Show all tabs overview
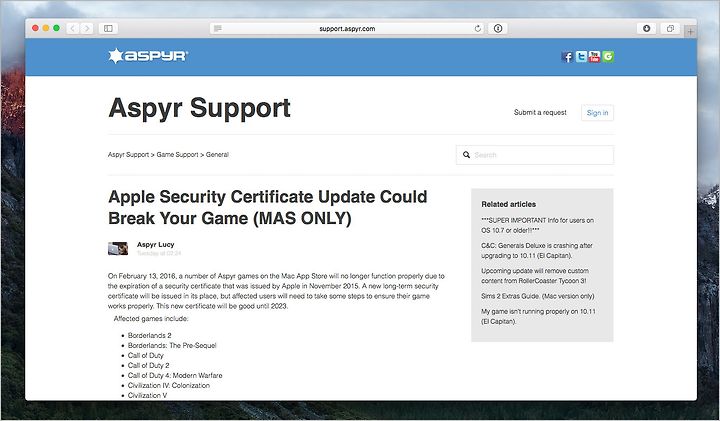The height and width of the screenshot is (421, 720). [670, 28]
